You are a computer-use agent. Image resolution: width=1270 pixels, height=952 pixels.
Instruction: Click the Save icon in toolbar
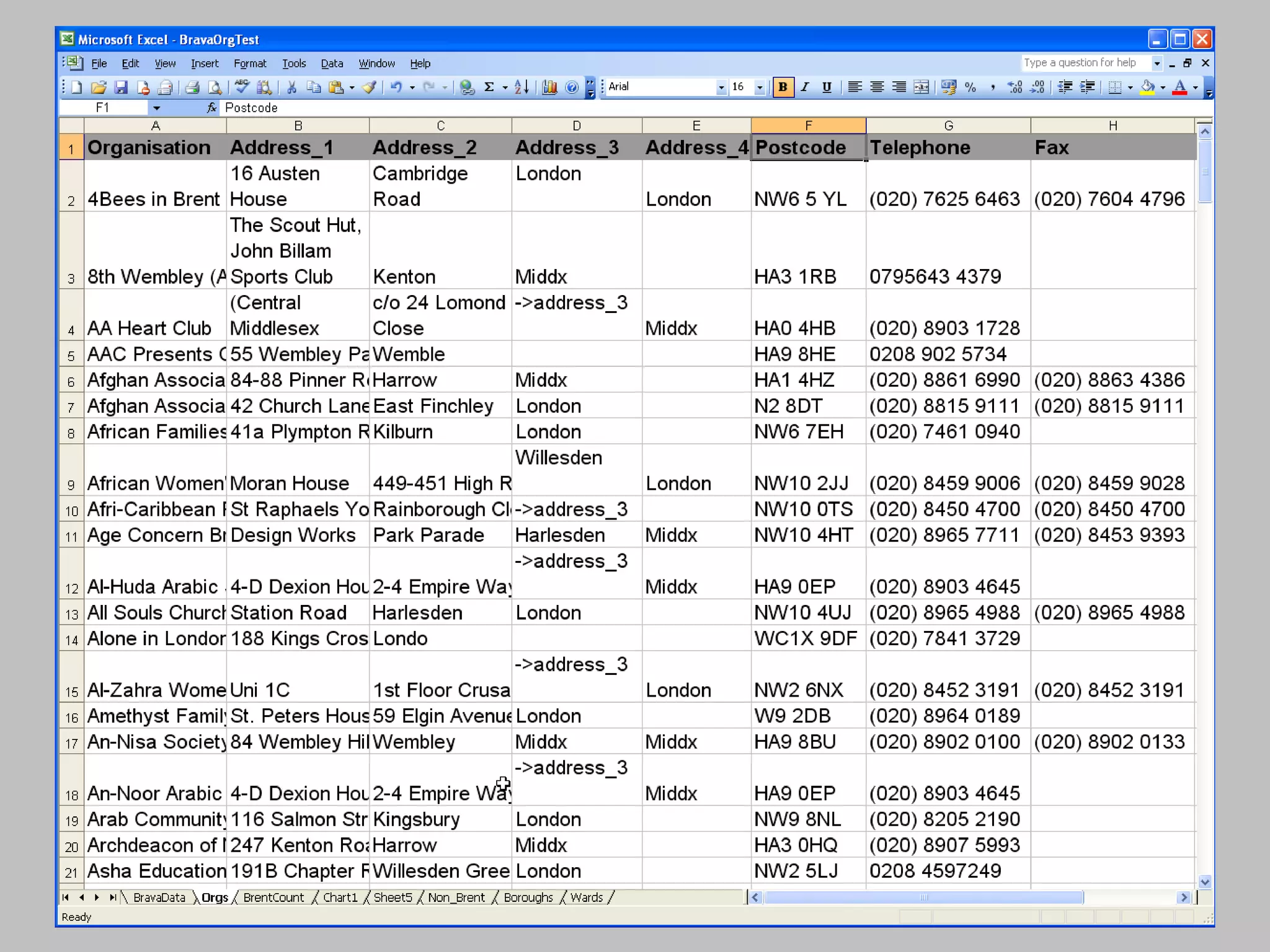[x=121, y=87]
